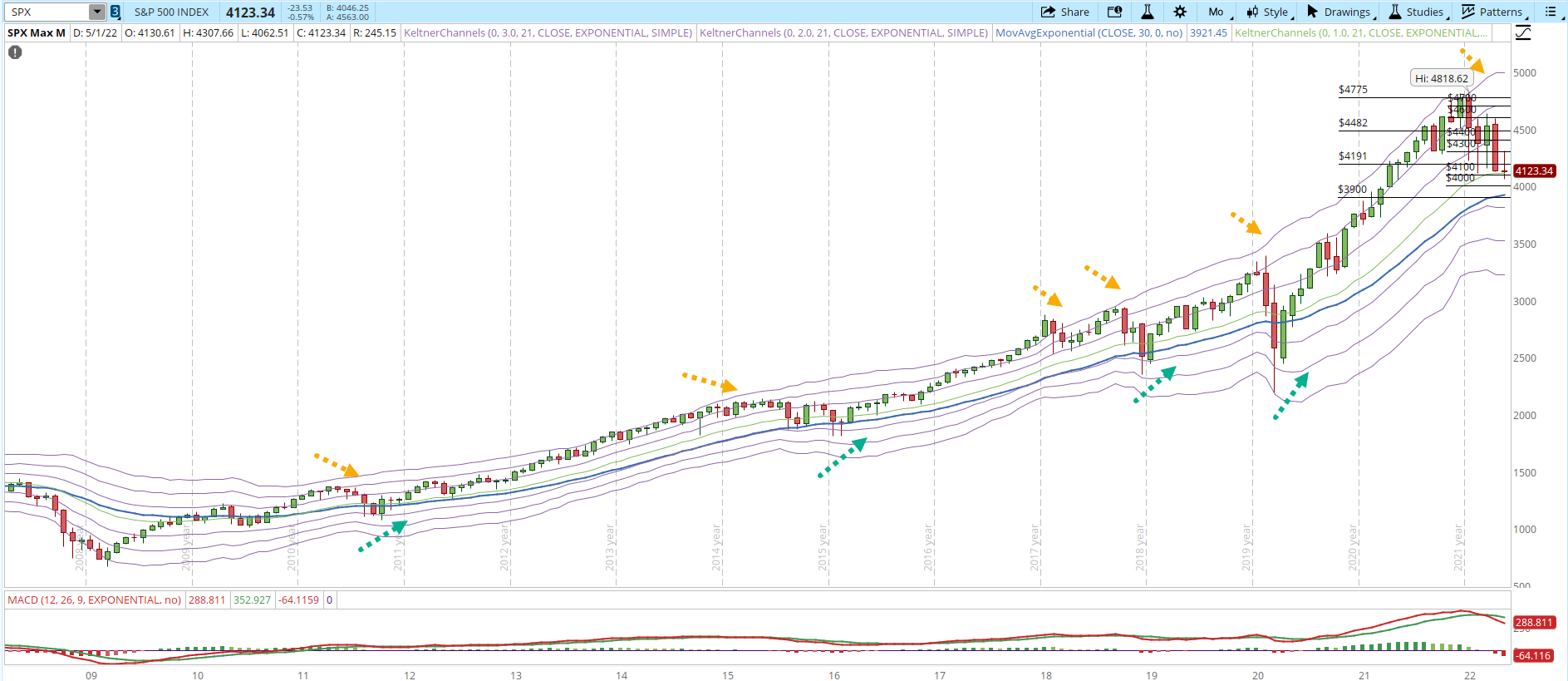Screen dimensions: 1568x681
Task: Expand the Style menu
Action: pos(1268,12)
